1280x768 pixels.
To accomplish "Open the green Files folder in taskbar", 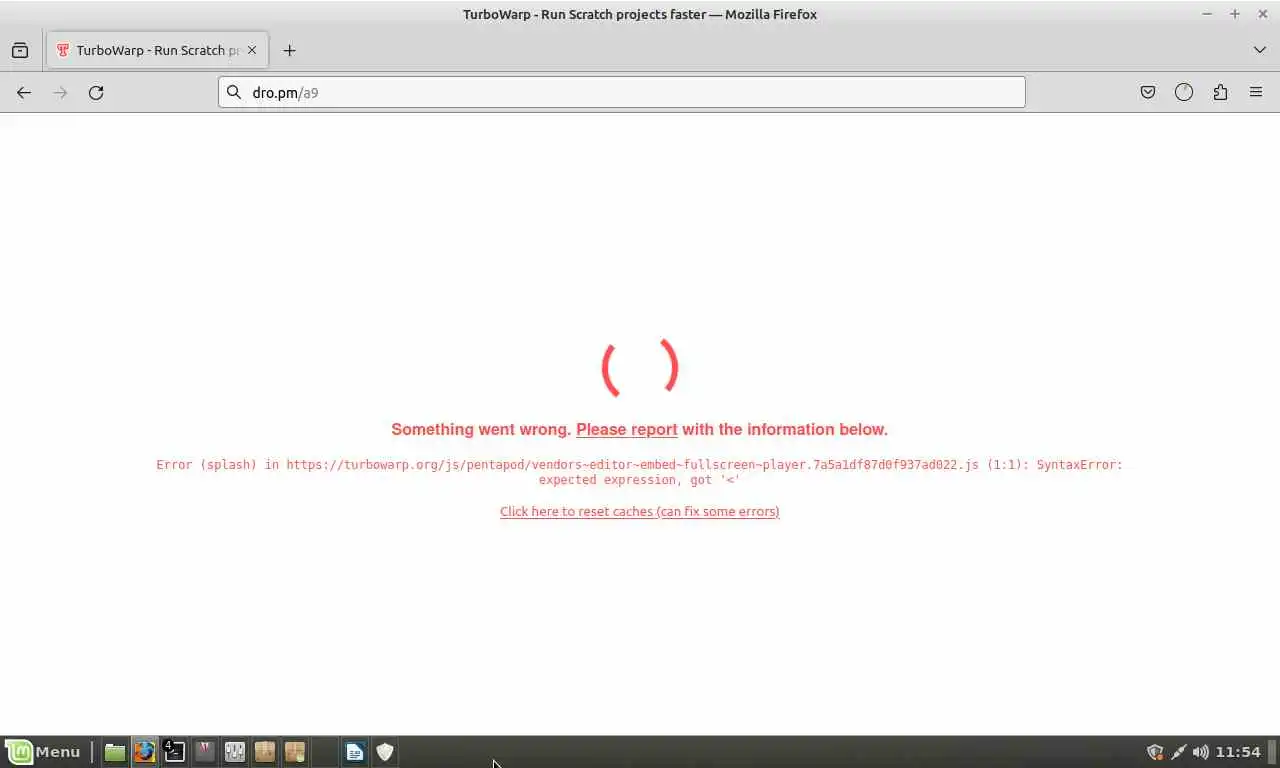I will 115,752.
